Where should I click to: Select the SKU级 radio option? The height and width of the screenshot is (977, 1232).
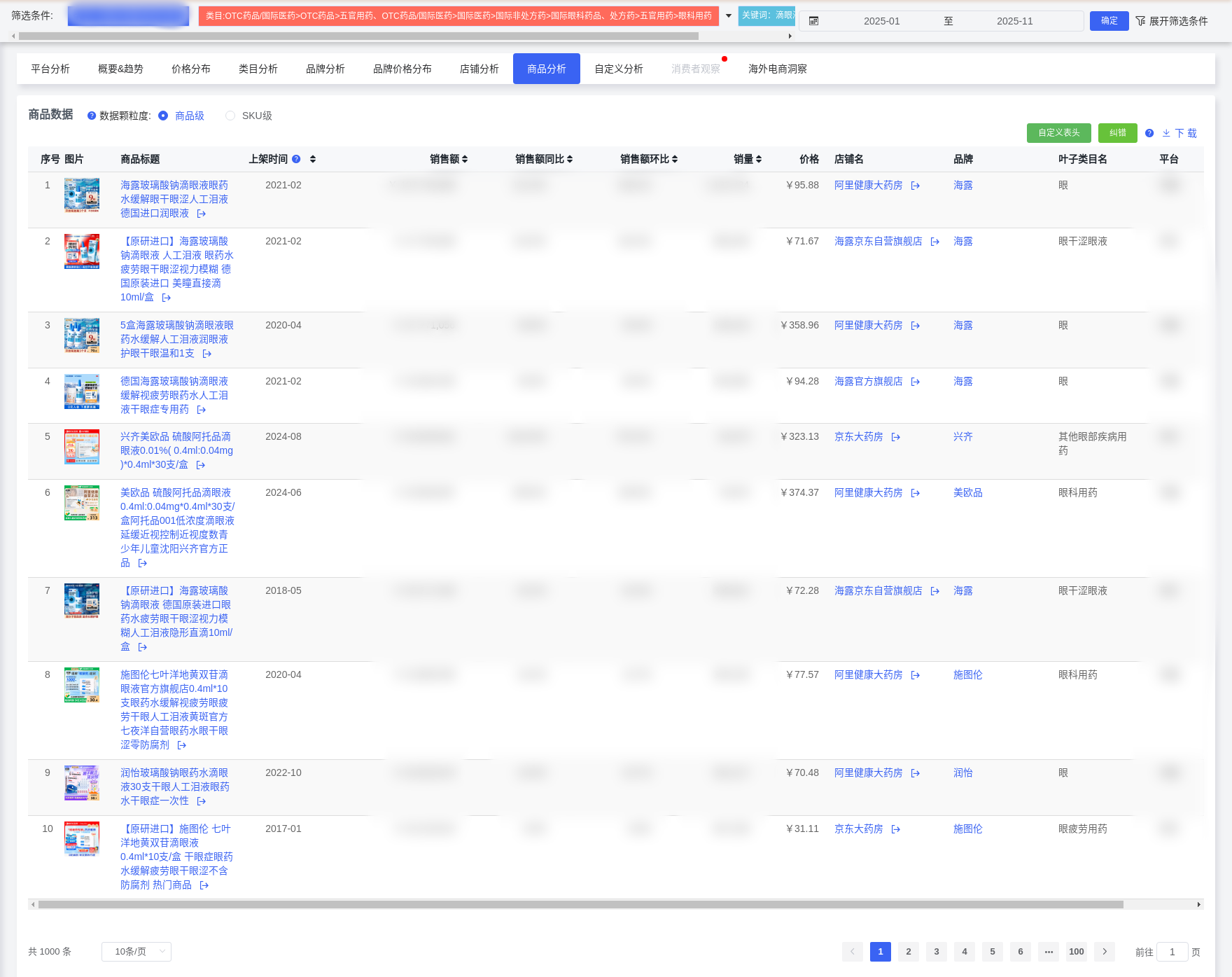pyautogui.click(x=230, y=116)
